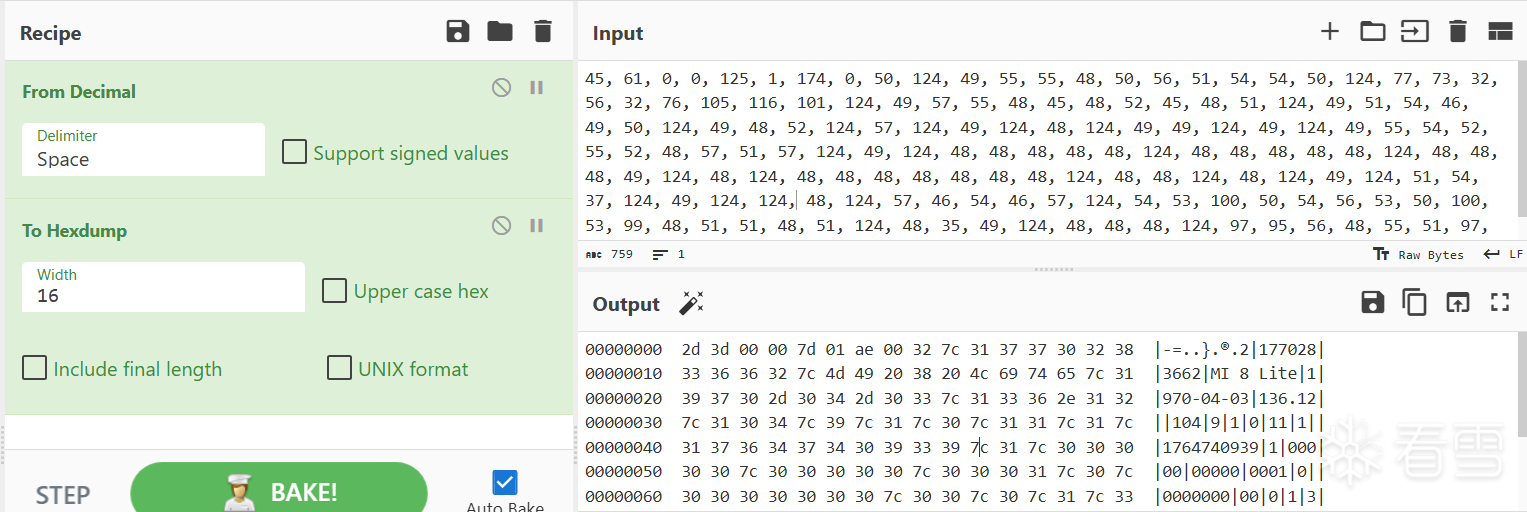Clear the recipe with trash icon
This screenshot has height=512, width=1527.
(543, 32)
